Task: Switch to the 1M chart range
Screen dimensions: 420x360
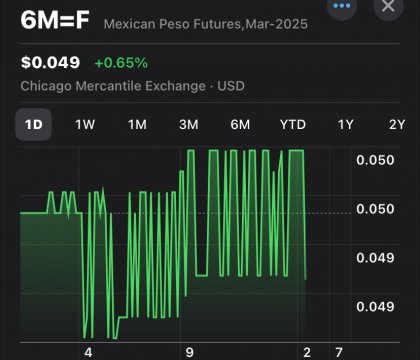Action: click(137, 125)
